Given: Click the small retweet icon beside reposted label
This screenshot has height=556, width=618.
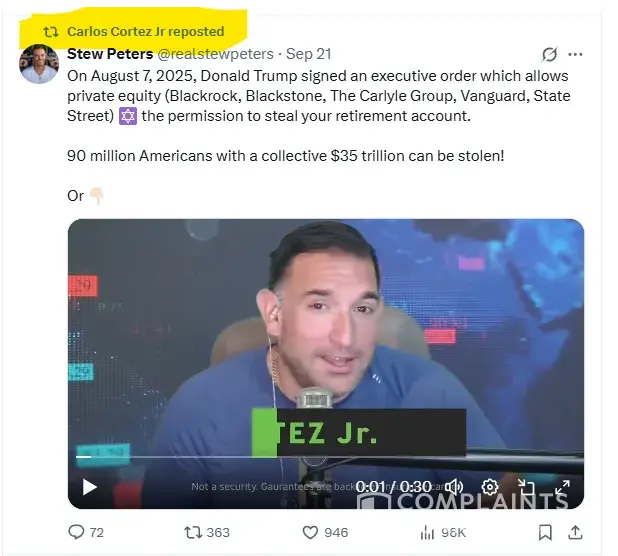Looking at the screenshot, I should point(51,32).
